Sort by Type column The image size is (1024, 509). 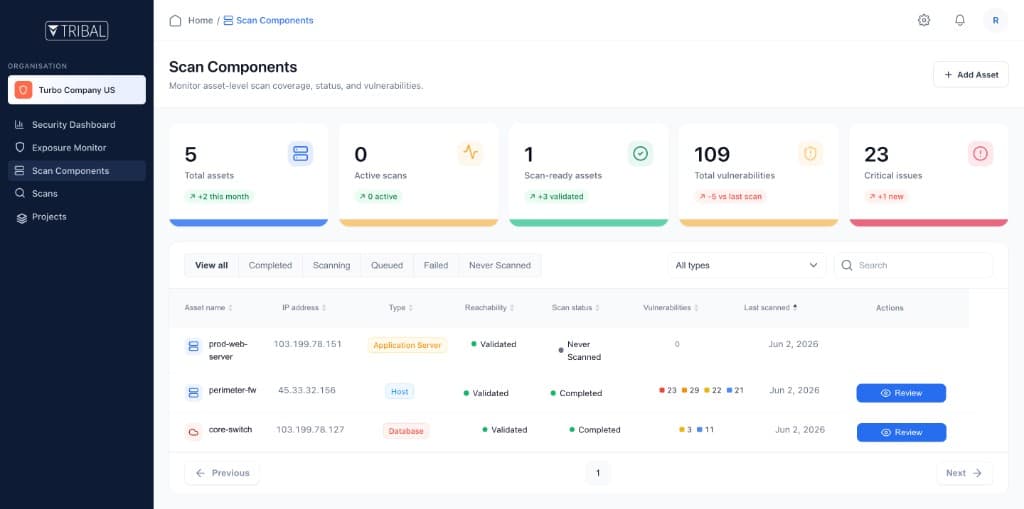[x=400, y=308]
